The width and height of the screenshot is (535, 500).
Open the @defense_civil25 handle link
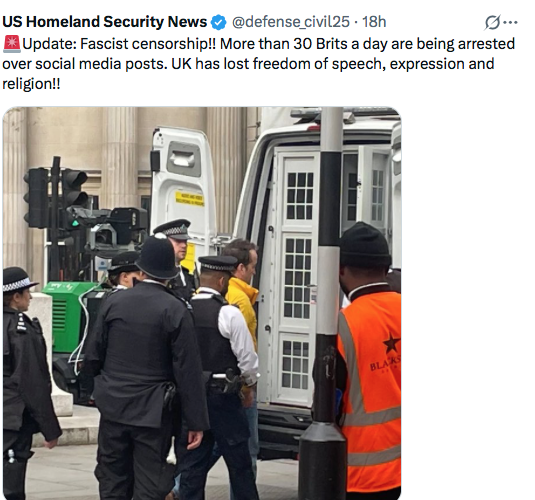291,22
